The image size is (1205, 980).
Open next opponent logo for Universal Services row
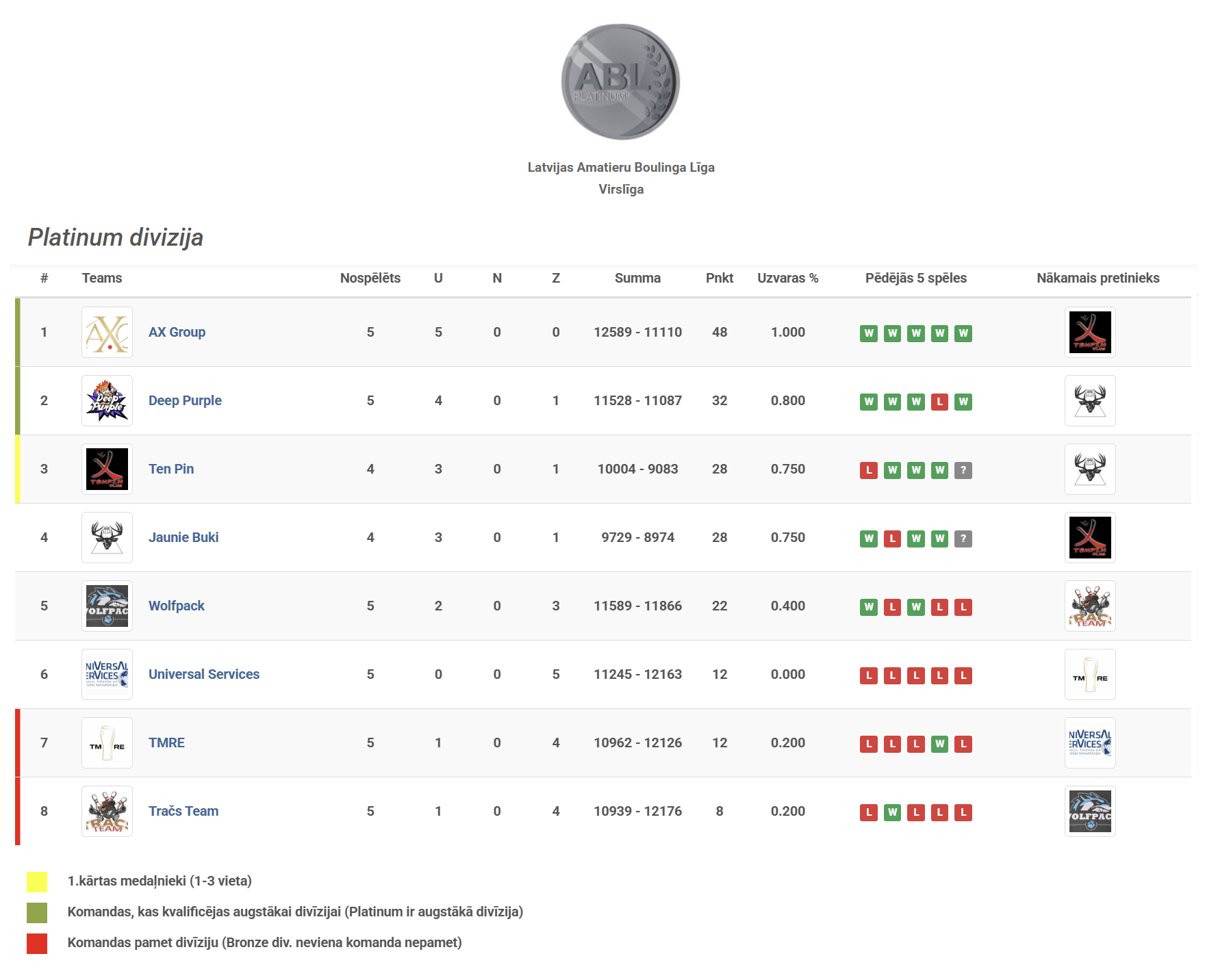tap(1090, 674)
